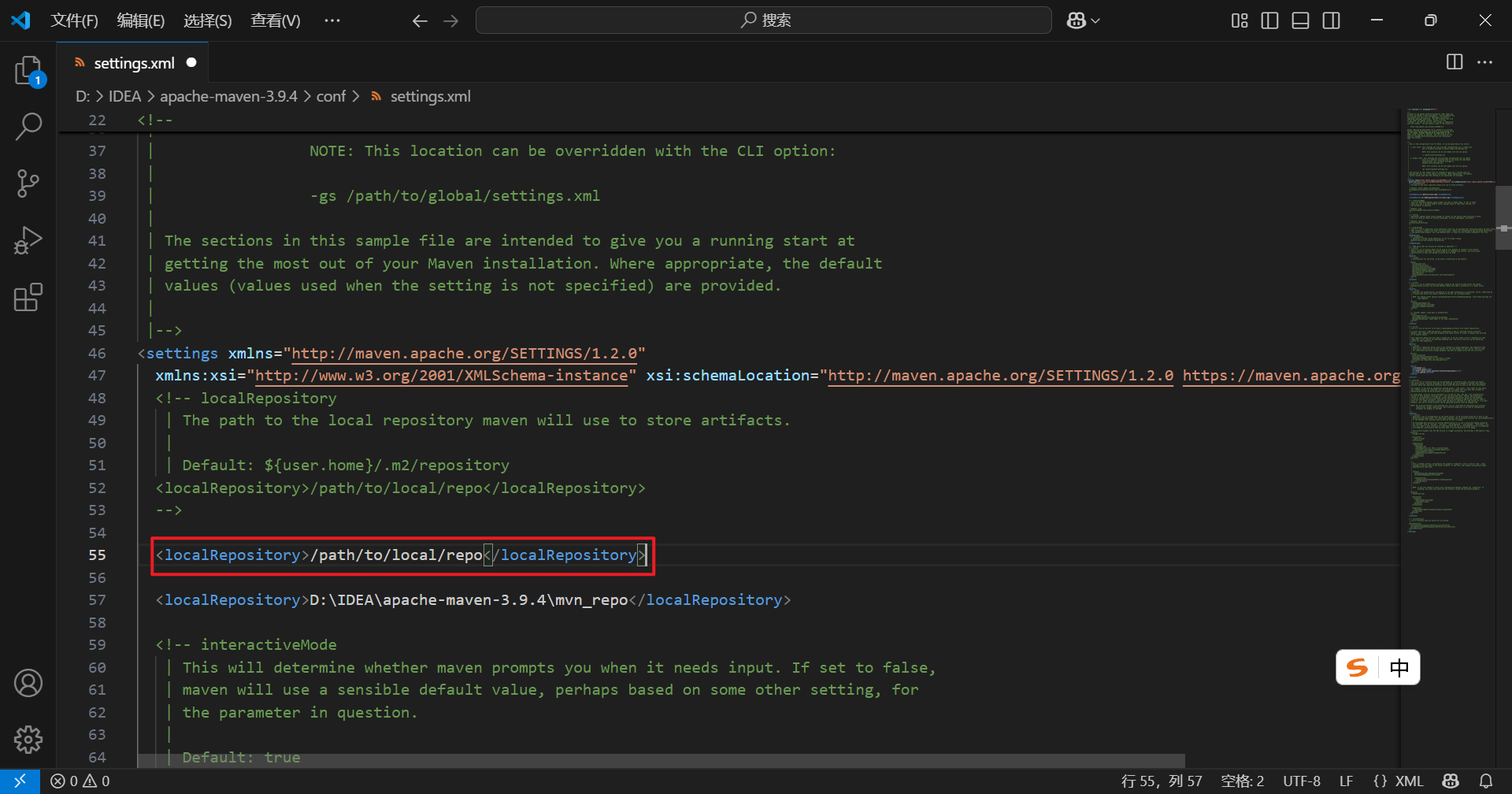
Task: Click the cursor position 行 55, 列 57
Action: click(1162, 781)
